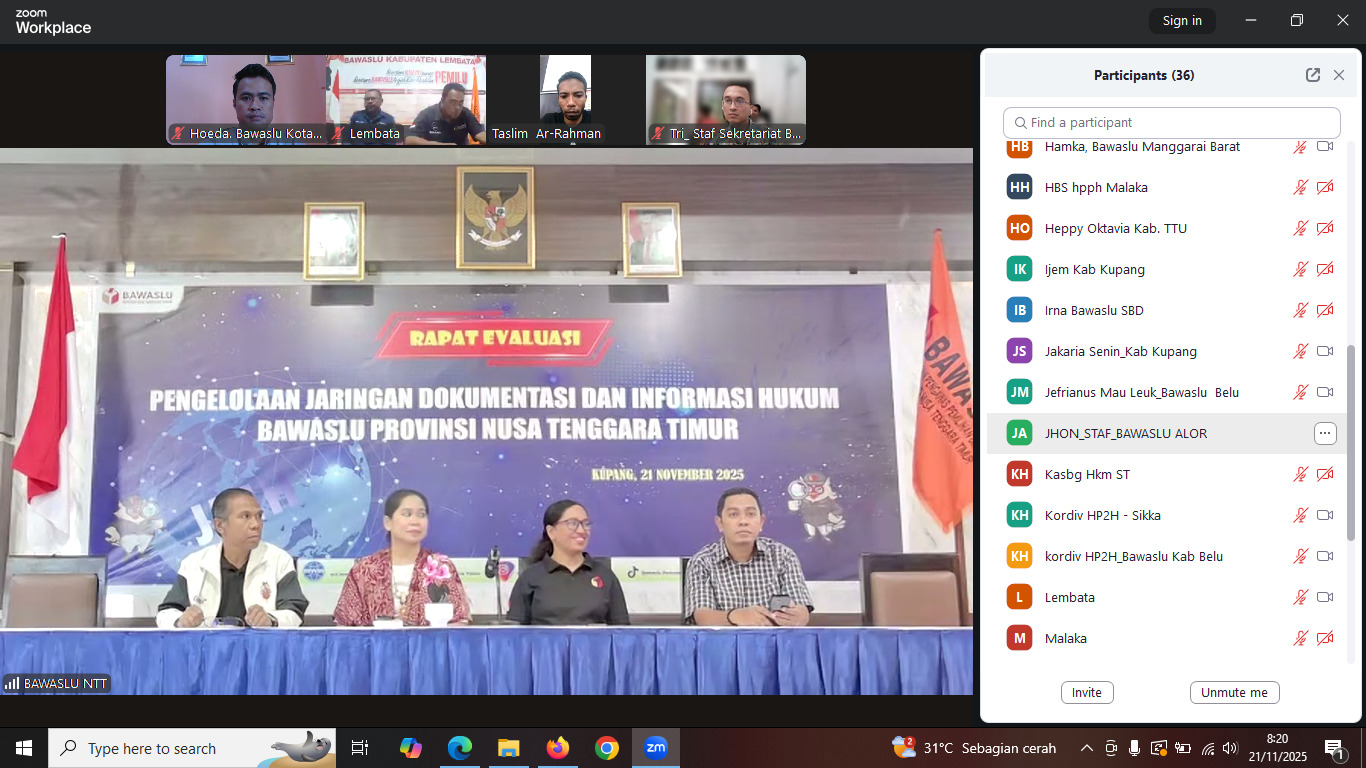Click the camera icon for Hamka, Bawaslu Manggarai Barat
This screenshot has height=768, width=1366.
(x=1325, y=147)
